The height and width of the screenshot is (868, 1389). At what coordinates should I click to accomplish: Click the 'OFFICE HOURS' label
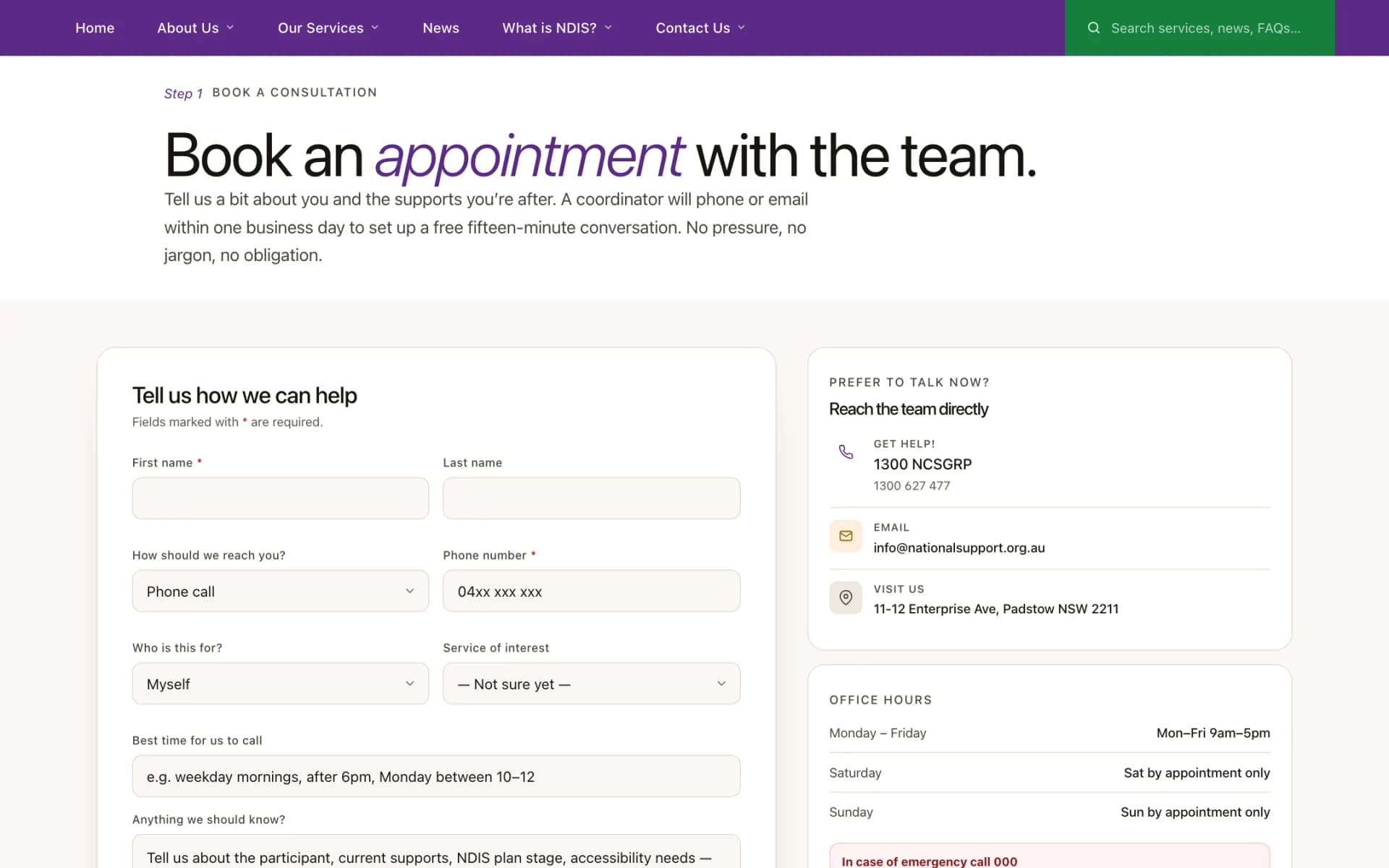point(880,699)
